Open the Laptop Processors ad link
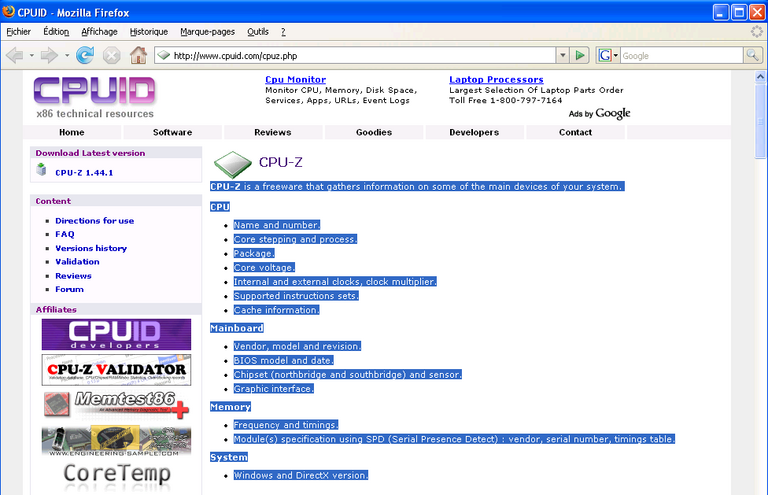Screen dimensions: 768x495 tap(496, 79)
